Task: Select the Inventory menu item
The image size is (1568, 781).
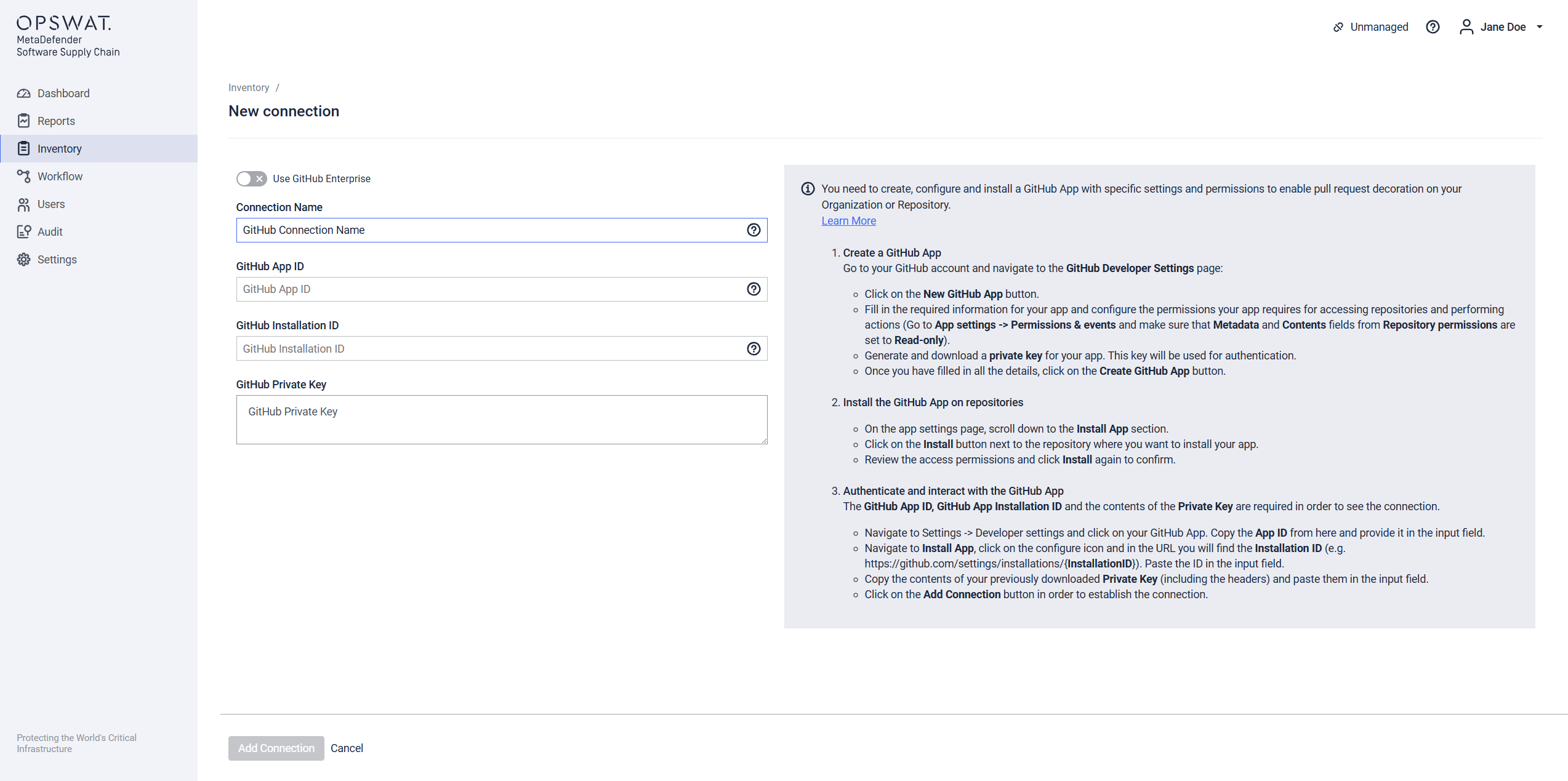Action: click(99, 149)
